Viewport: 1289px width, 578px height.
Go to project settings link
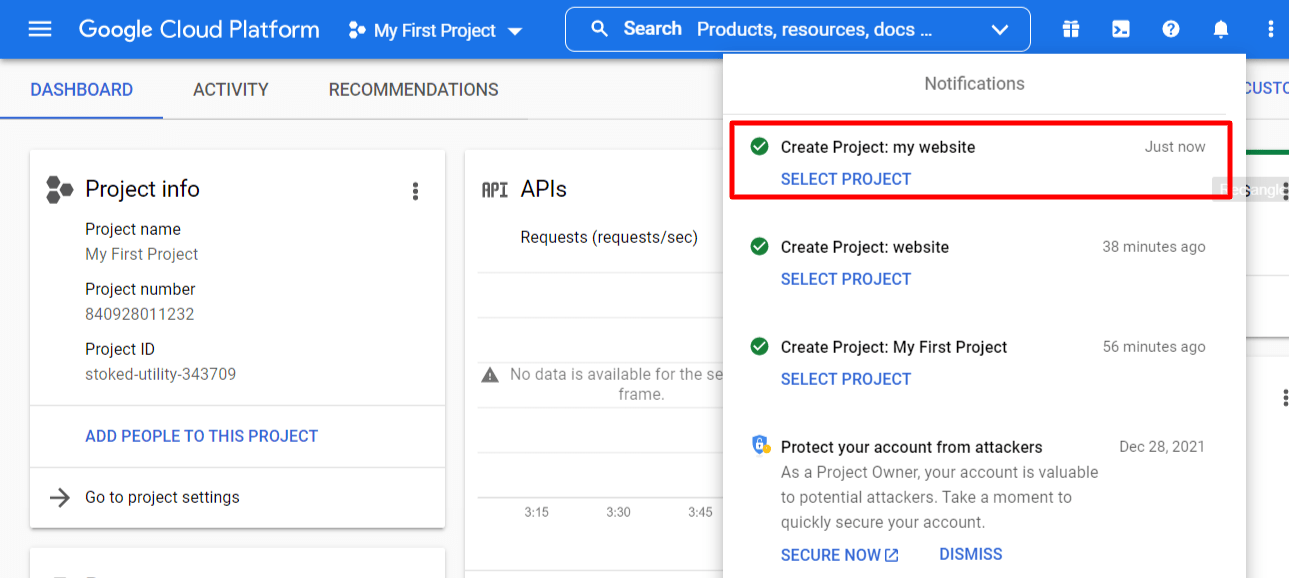[x=163, y=497]
